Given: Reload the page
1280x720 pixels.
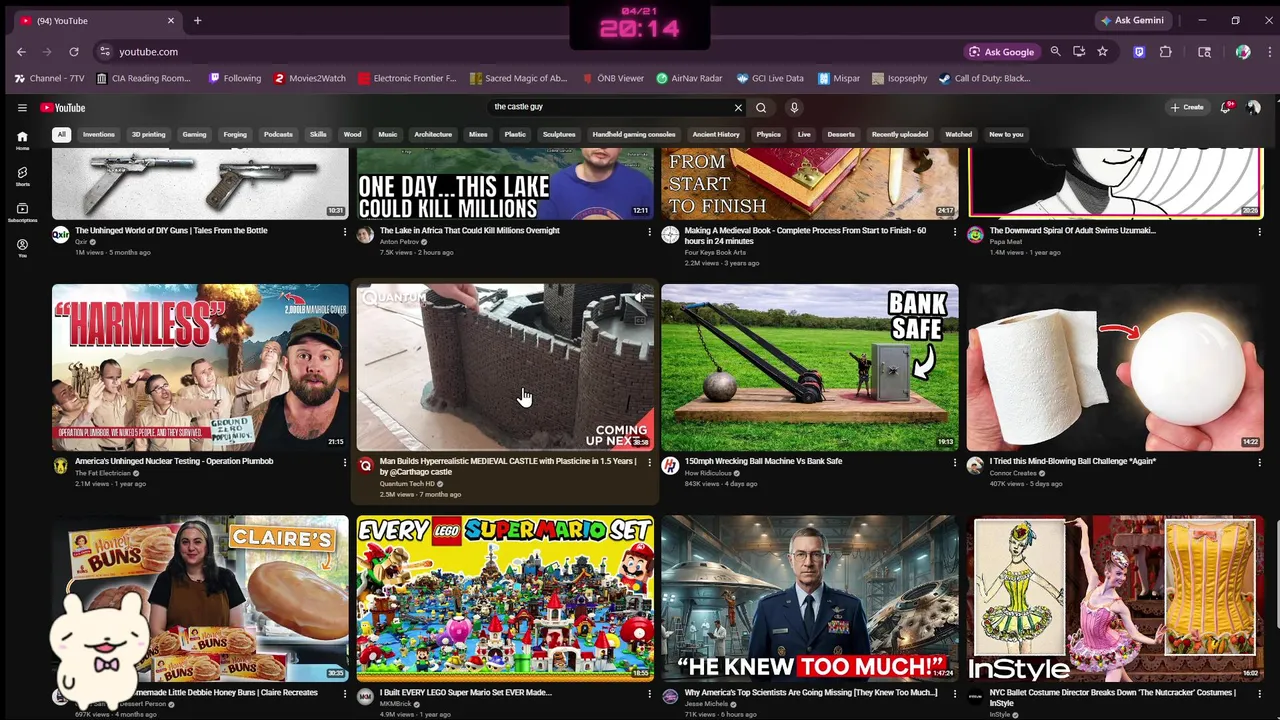Looking at the screenshot, I should pos(74,51).
